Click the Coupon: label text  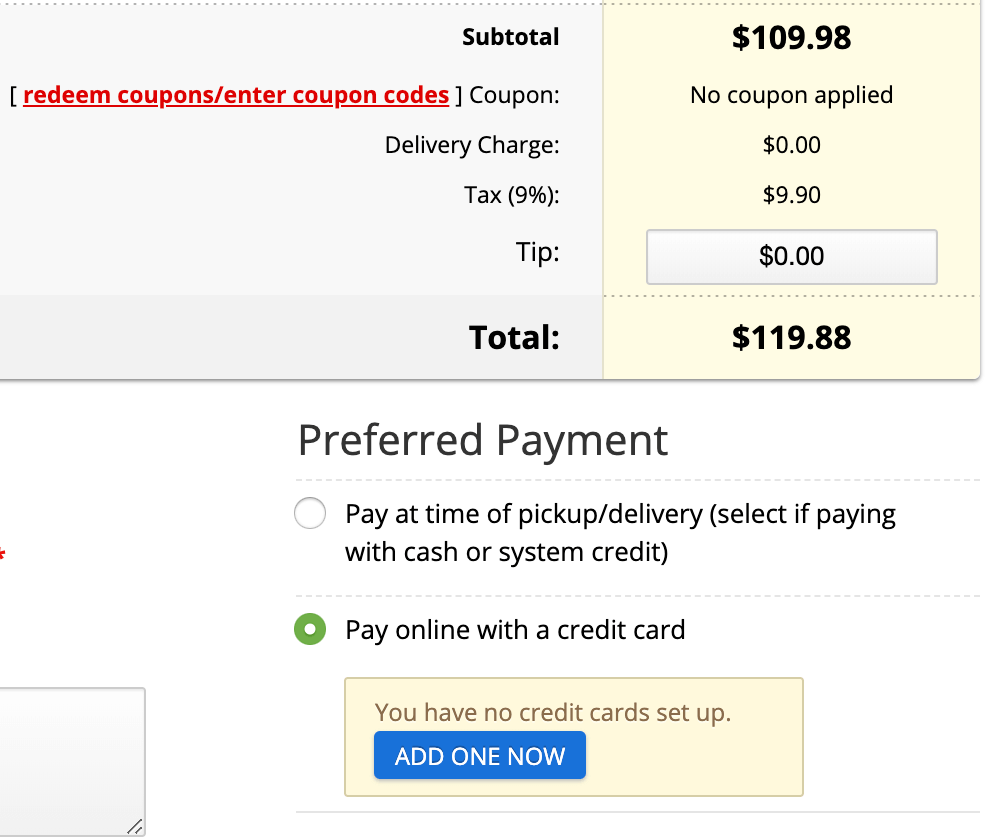pos(514,95)
